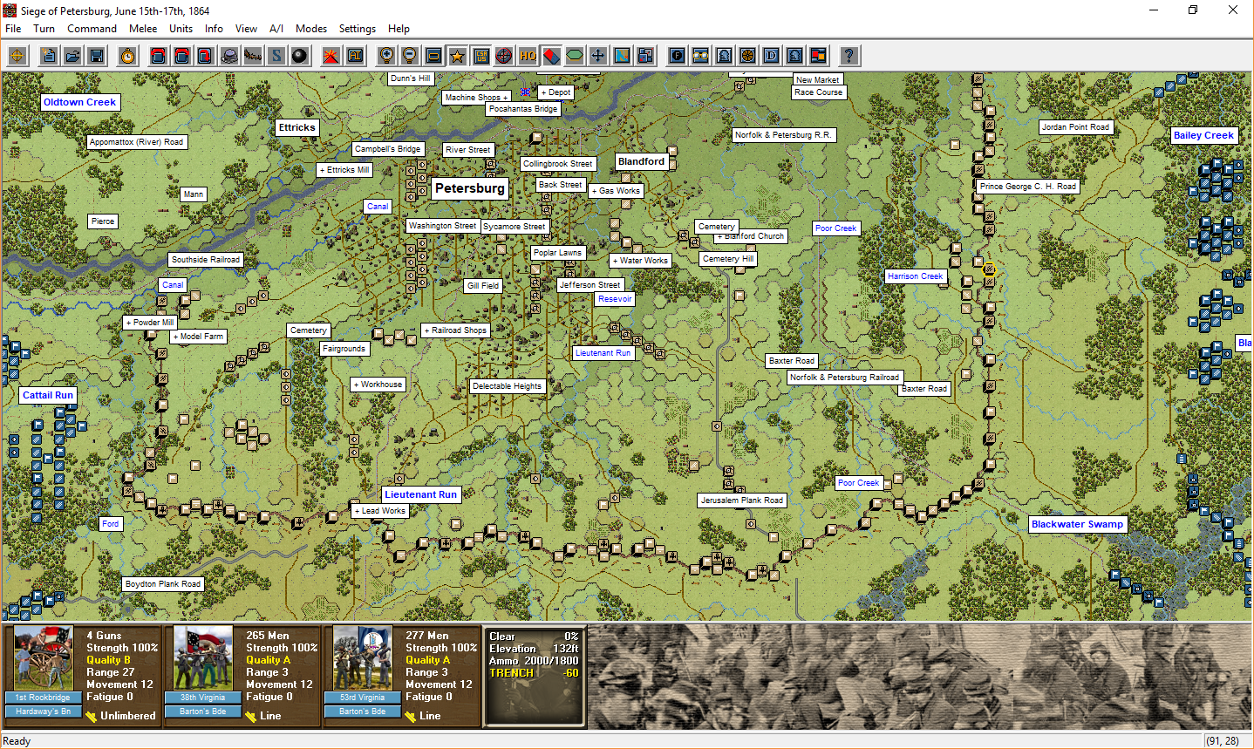This screenshot has width=1254, height=749.
Task: Open the A/I menu
Action: (x=276, y=29)
